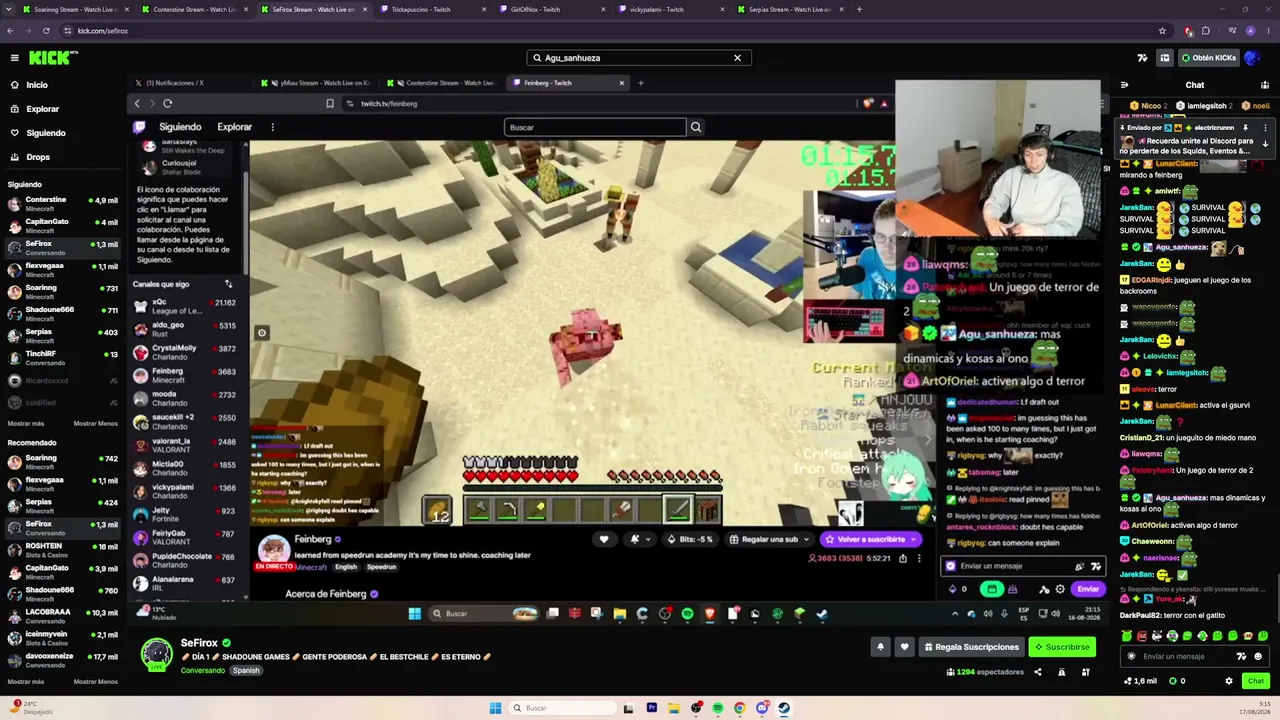This screenshot has width=1280, height=720.
Task: Open the chat points 1,6 mil icon
Action: point(1140,681)
